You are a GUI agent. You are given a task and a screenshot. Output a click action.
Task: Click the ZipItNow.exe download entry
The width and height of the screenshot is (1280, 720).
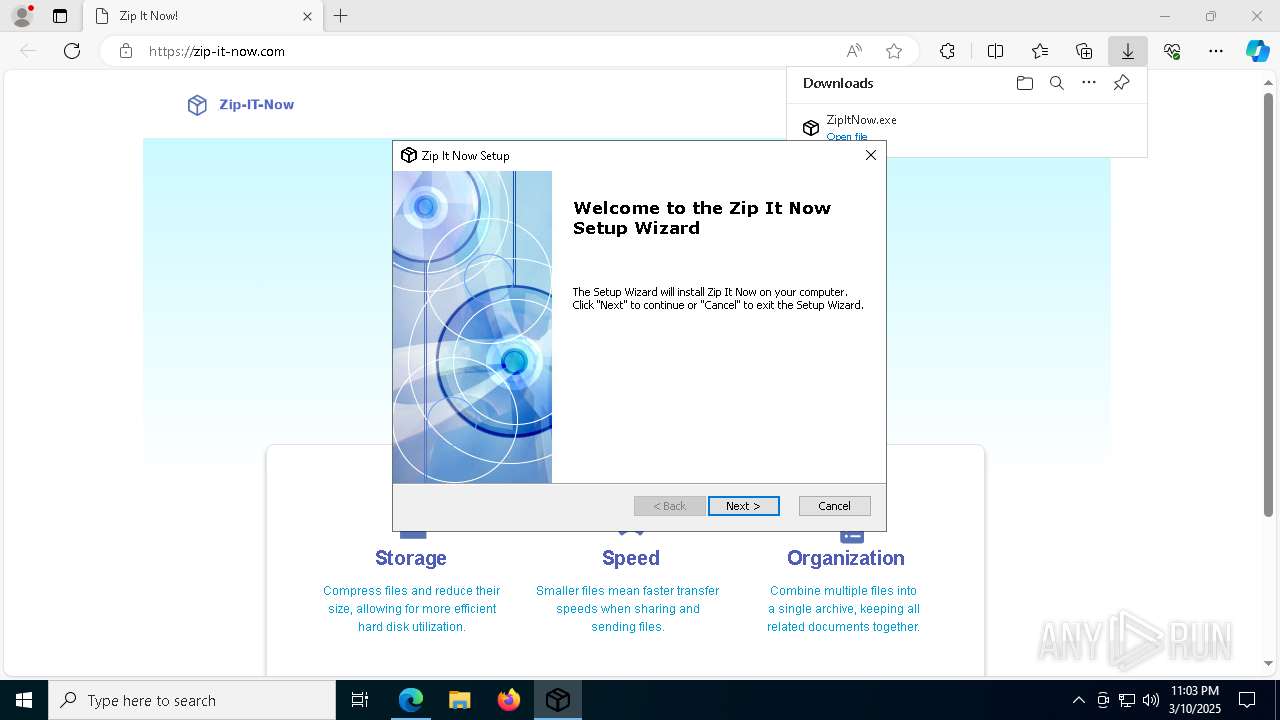pos(966,128)
